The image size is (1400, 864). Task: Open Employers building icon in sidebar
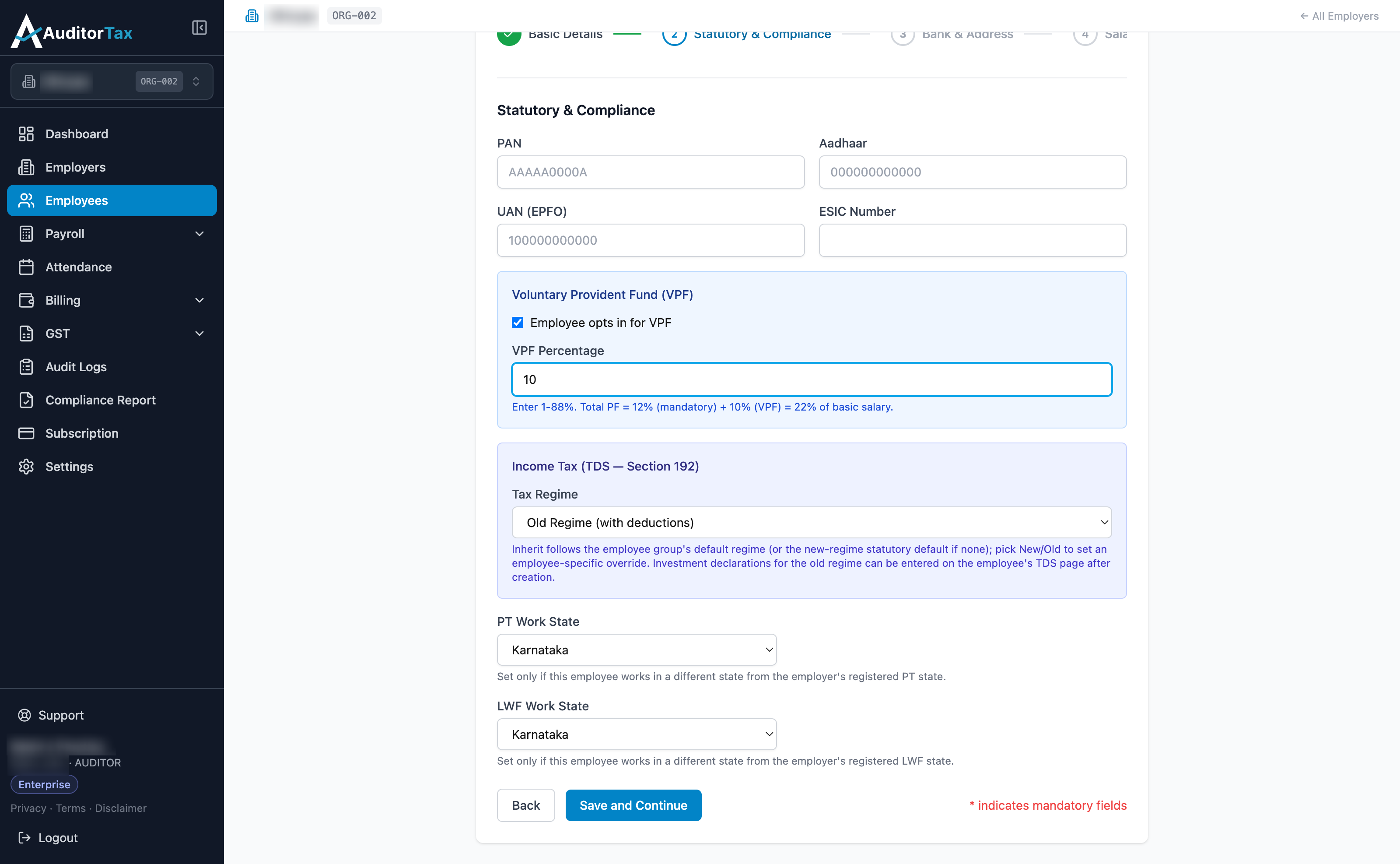click(26, 167)
